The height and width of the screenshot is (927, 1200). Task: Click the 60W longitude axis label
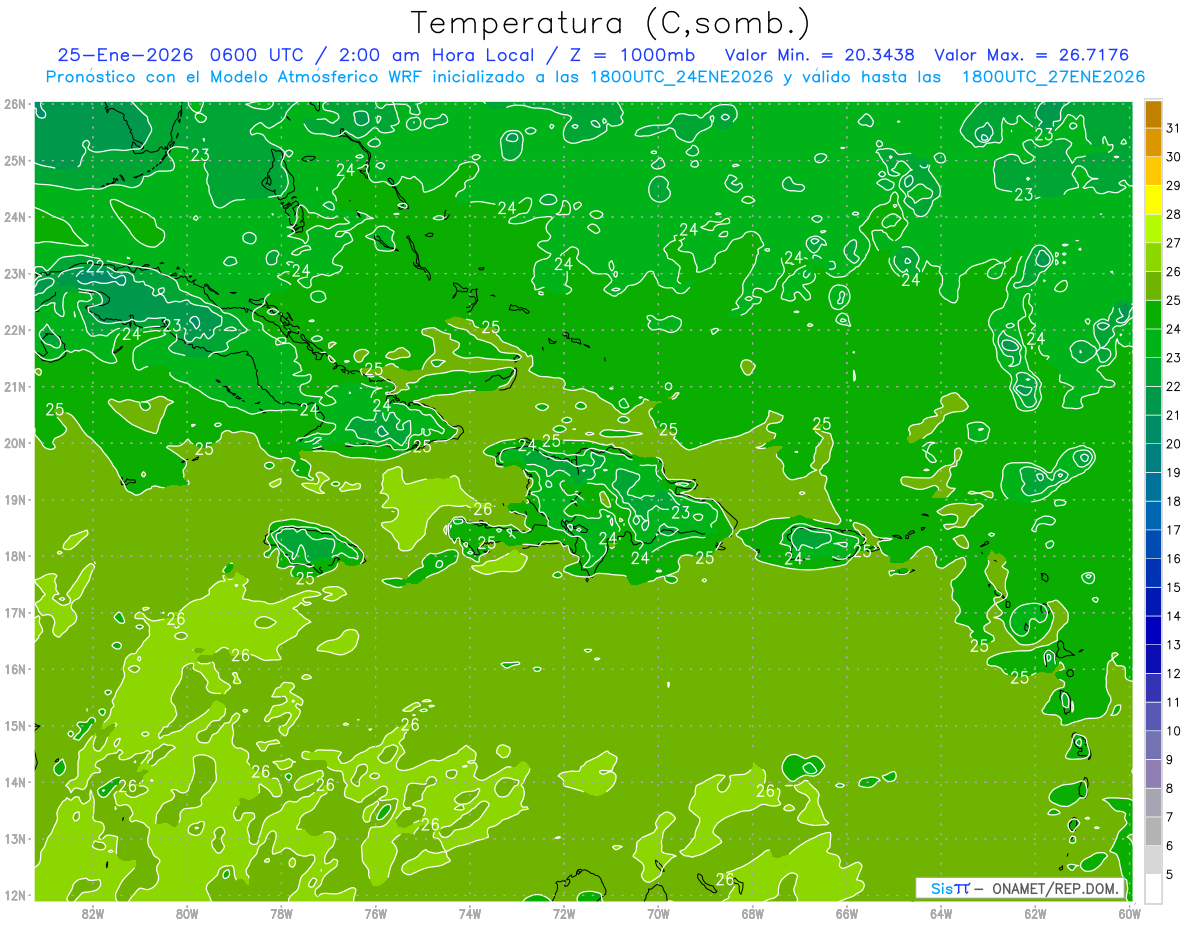click(1130, 913)
